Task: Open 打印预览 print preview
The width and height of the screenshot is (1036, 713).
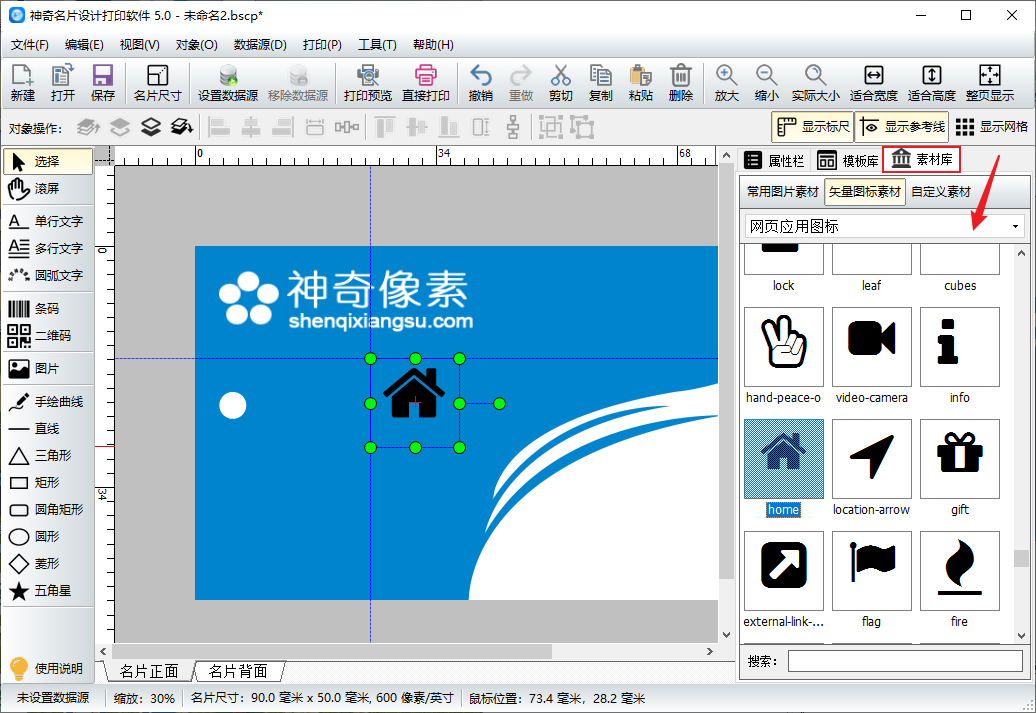Action: point(368,83)
